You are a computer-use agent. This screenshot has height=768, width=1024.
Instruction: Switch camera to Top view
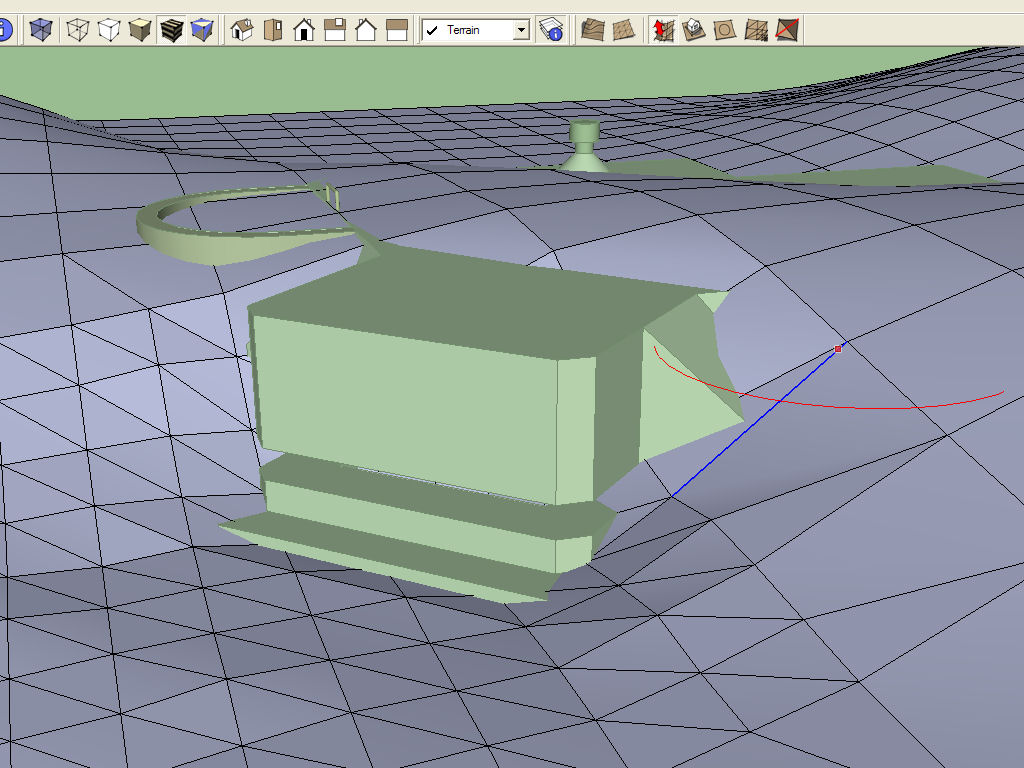272,30
